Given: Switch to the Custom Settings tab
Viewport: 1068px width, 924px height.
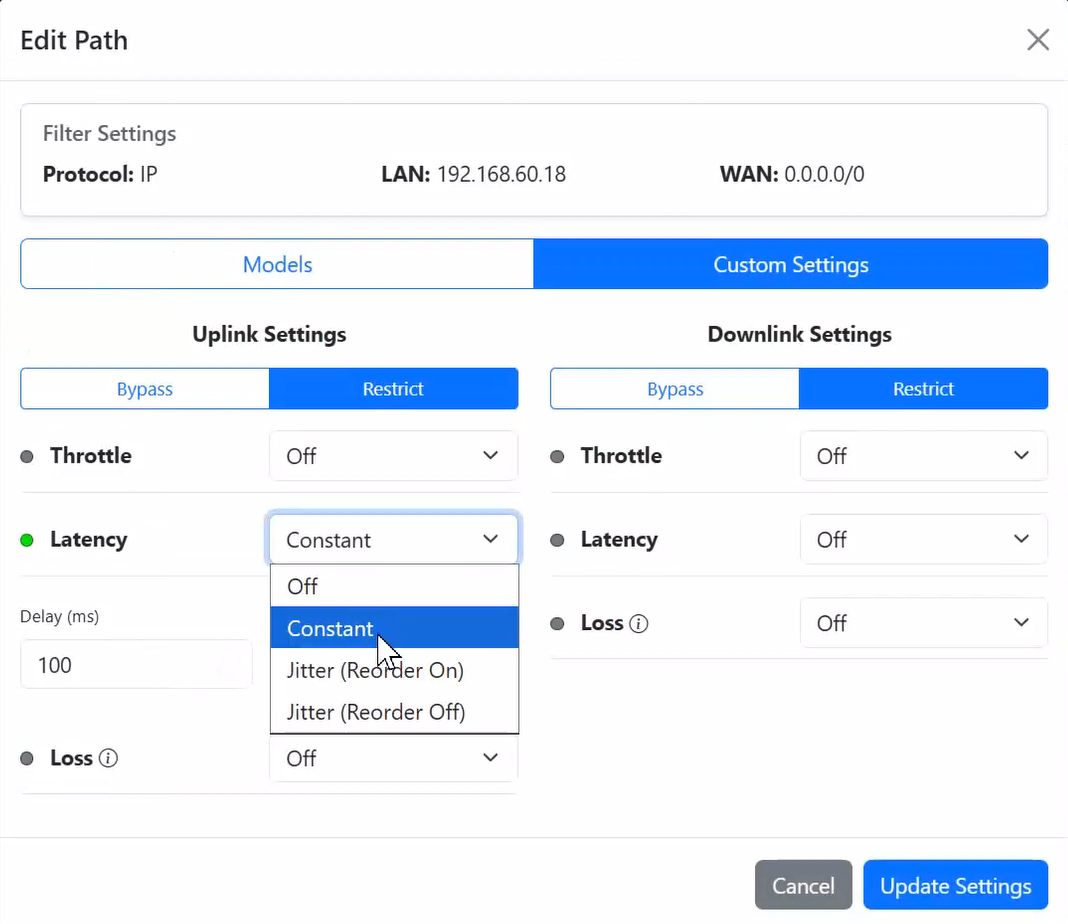Looking at the screenshot, I should coord(791,264).
